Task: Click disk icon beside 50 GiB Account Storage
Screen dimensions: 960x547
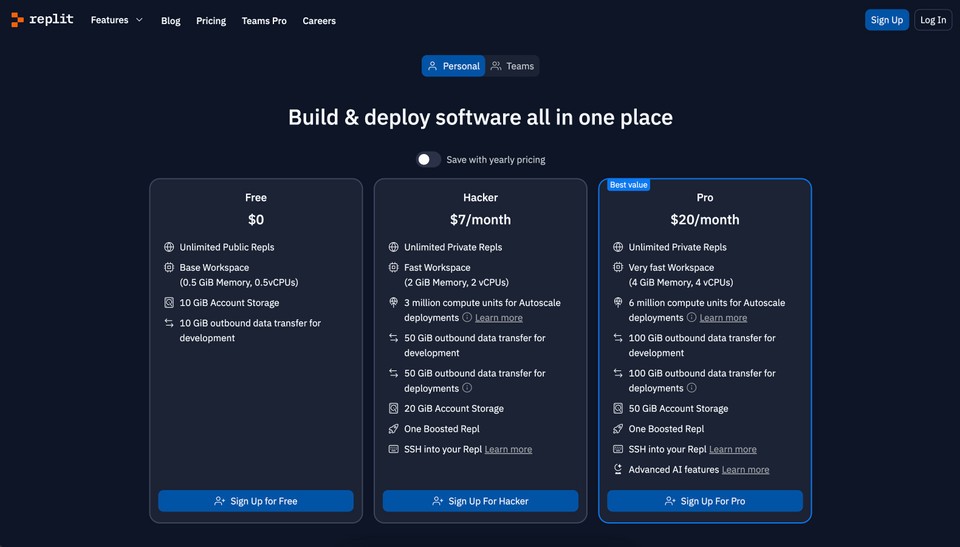Action: pyautogui.click(x=618, y=409)
